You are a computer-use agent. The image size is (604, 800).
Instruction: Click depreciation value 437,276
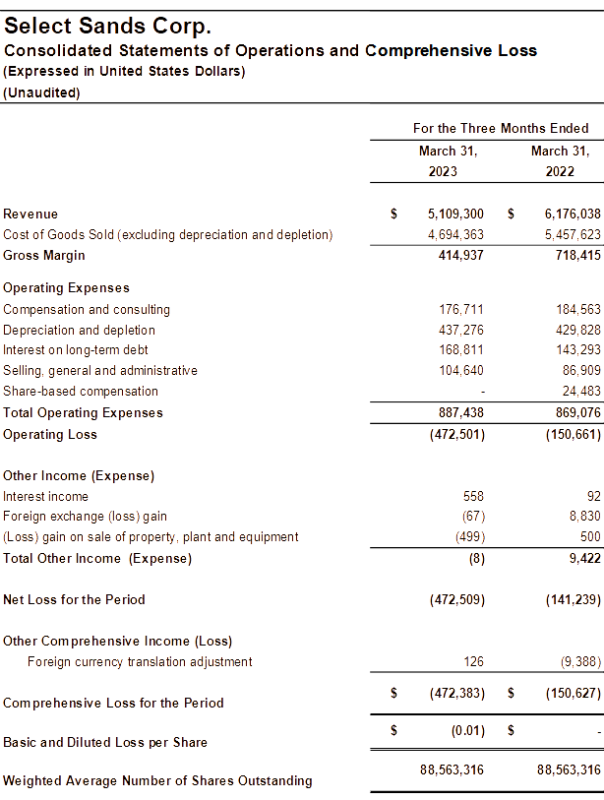(461, 330)
